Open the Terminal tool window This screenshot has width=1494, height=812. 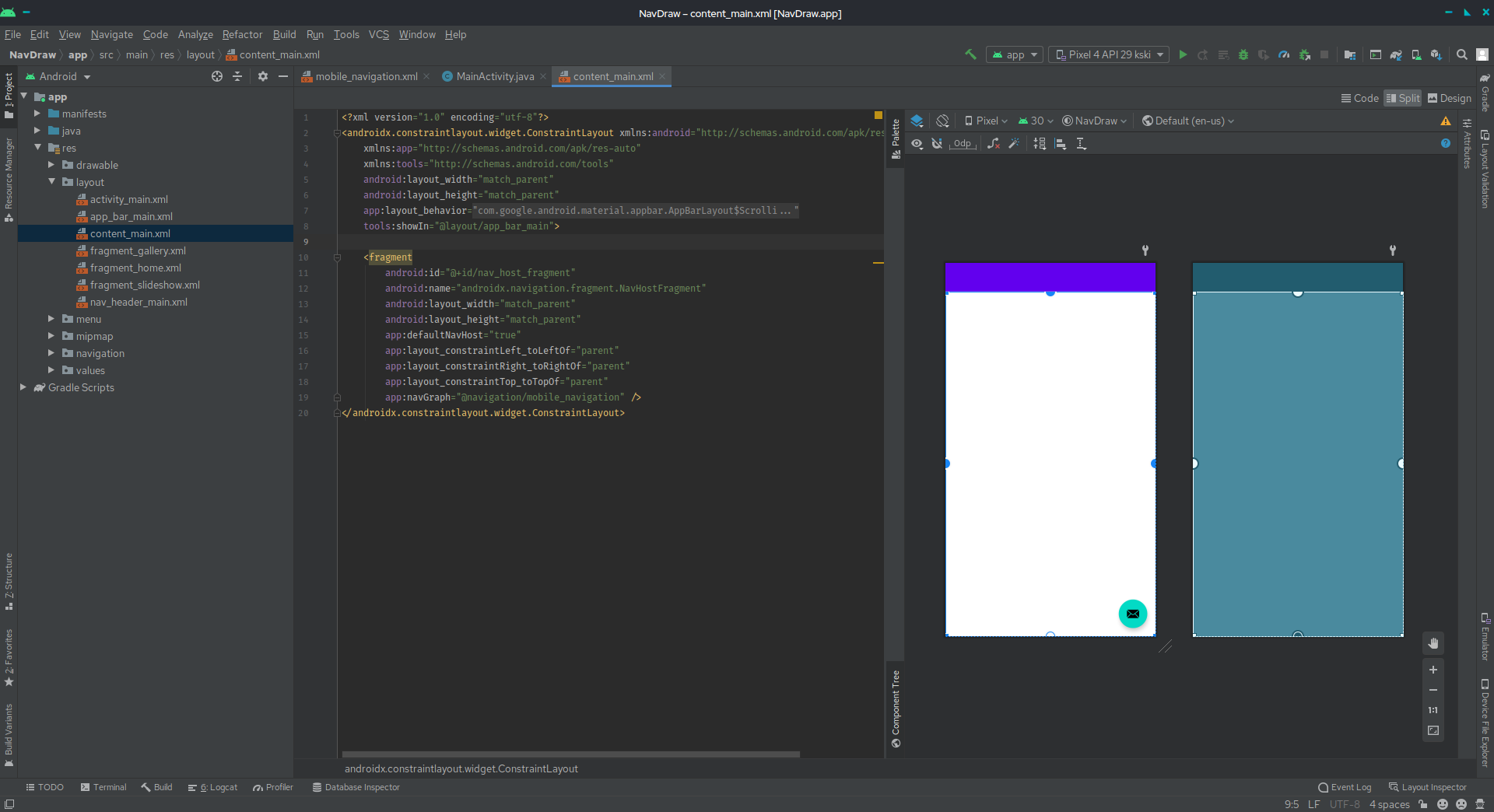(103, 788)
